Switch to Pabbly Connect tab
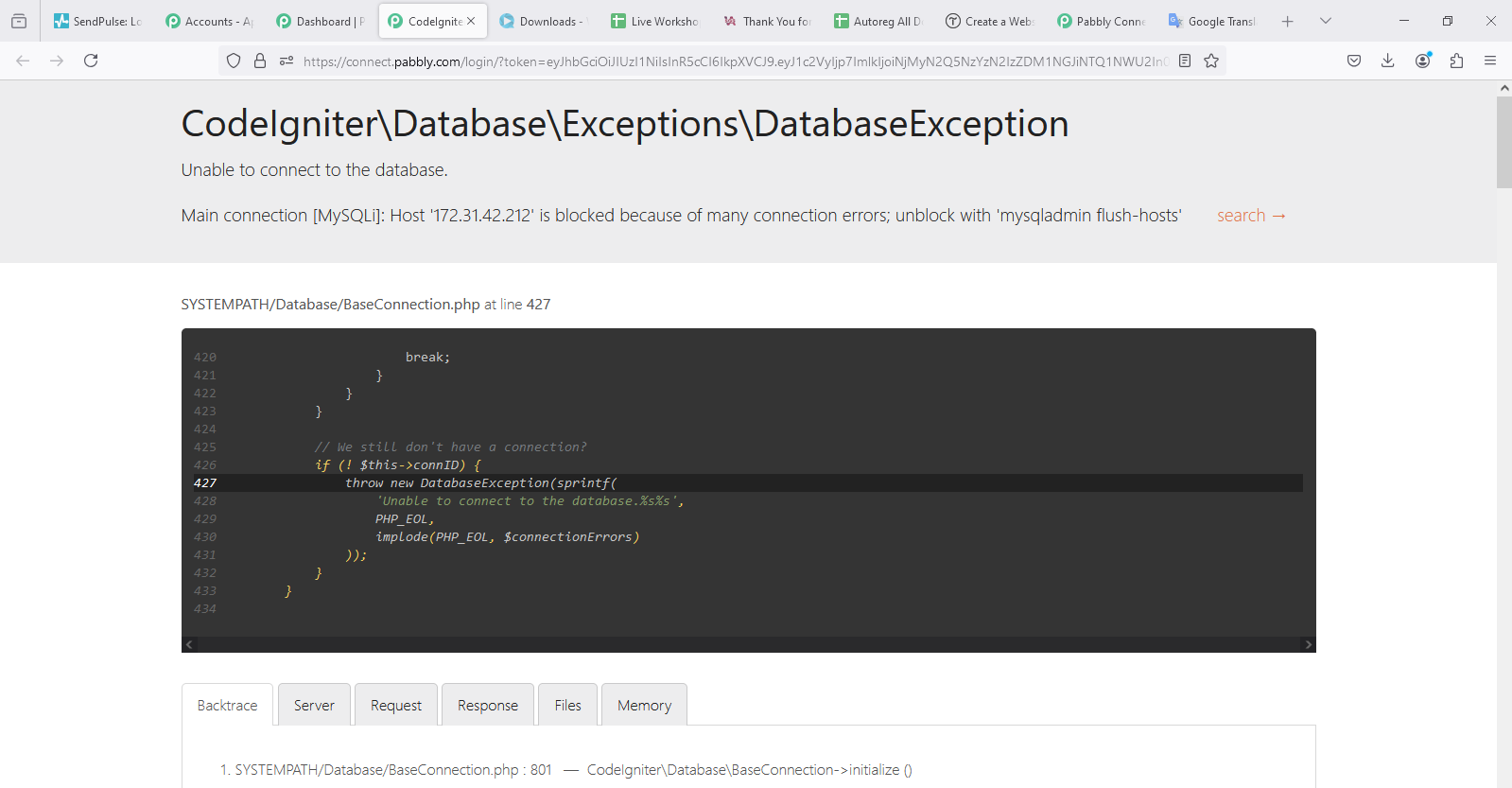 [x=1101, y=21]
